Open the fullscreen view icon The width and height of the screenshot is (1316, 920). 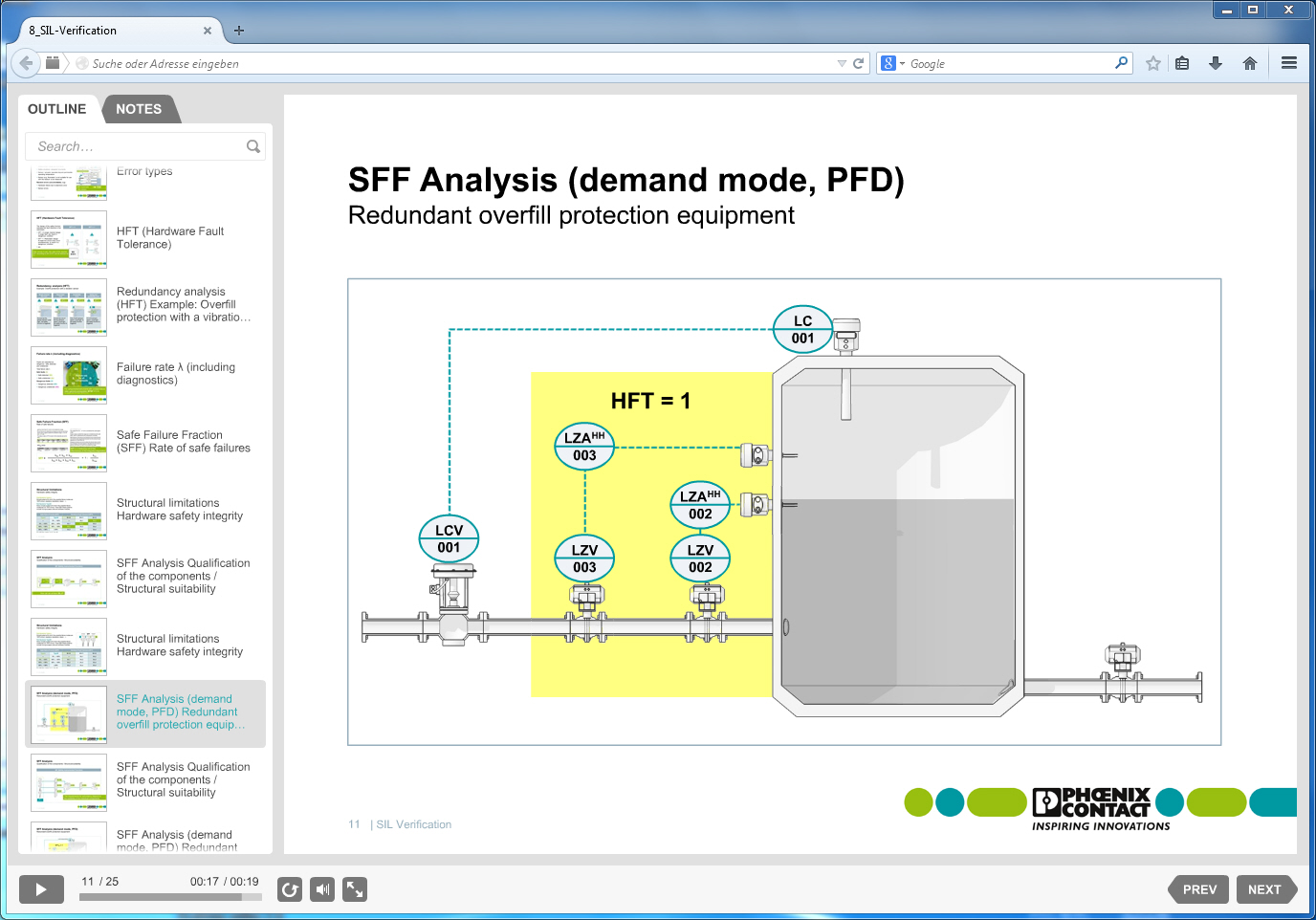pyautogui.click(x=354, y=889)
